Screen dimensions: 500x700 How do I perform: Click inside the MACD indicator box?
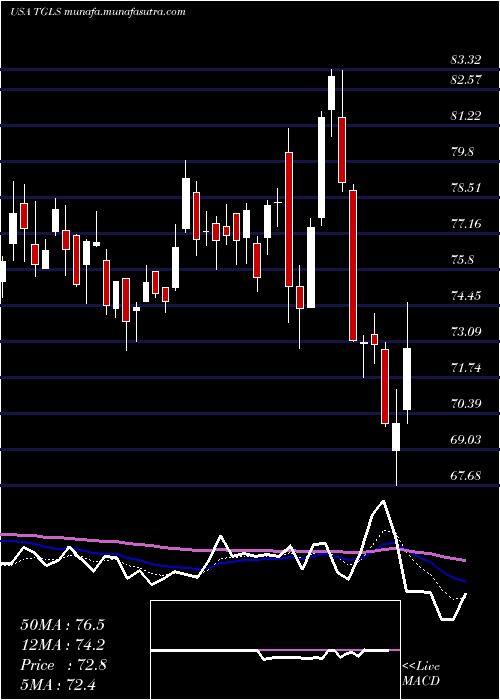[275, 650]
